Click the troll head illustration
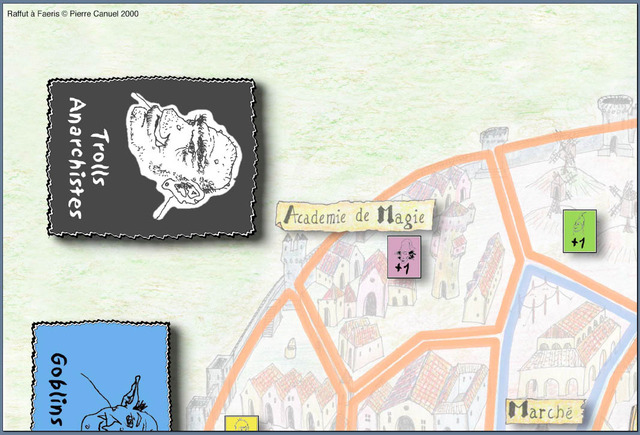 click(184, 154)
